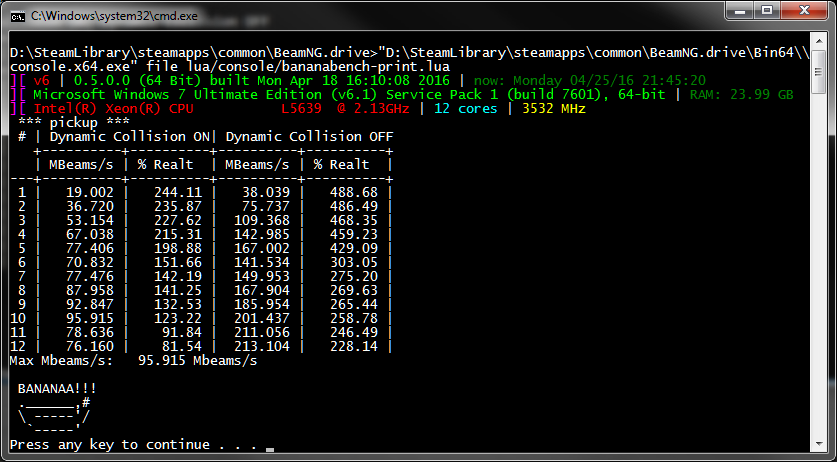
Task: Click the value 19.002 in row 1
Action: point(90,192)
